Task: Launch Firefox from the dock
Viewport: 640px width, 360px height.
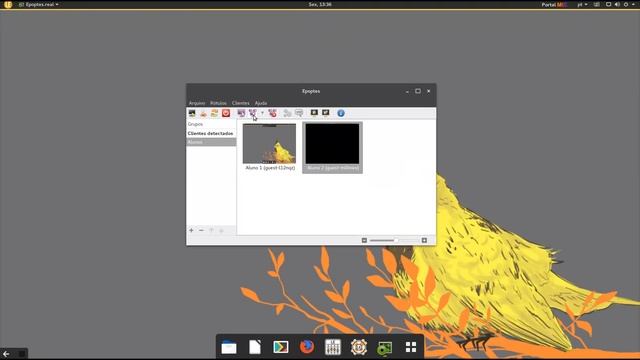Action: [307, 347]
